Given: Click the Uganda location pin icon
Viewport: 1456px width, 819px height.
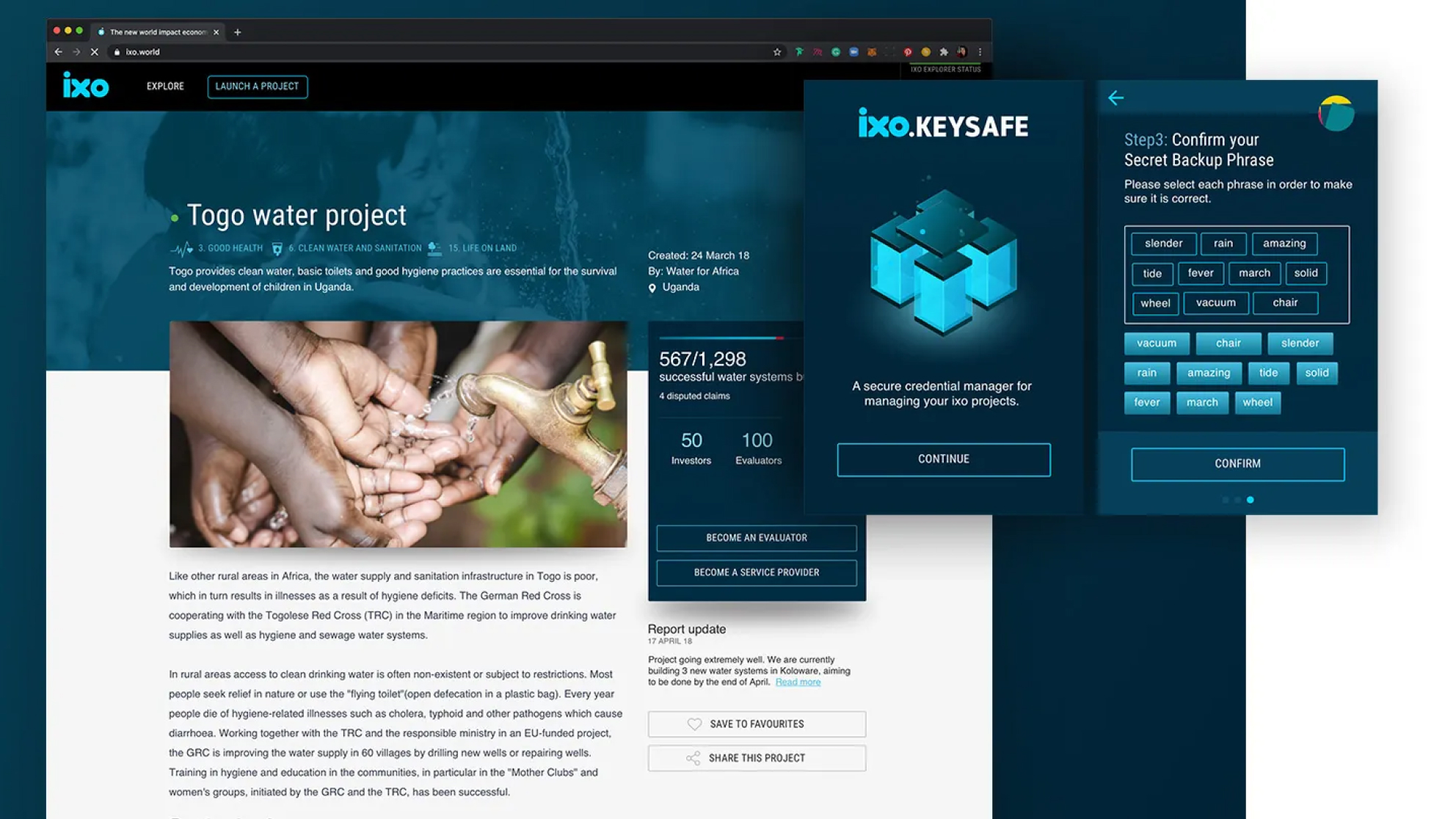Looking at the screenshot, I should coord(652,288).
